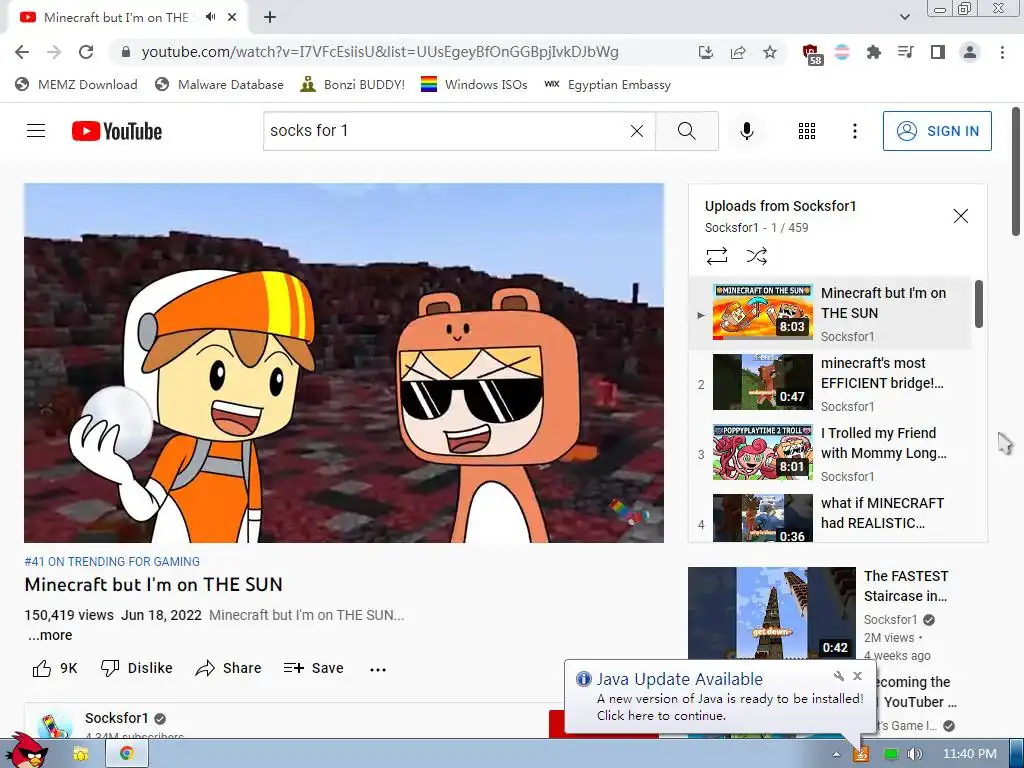Close the Uploads from Socksfor1 playlist panel
The width and height of the screenshot is (1024, 768).
(960, 216)
